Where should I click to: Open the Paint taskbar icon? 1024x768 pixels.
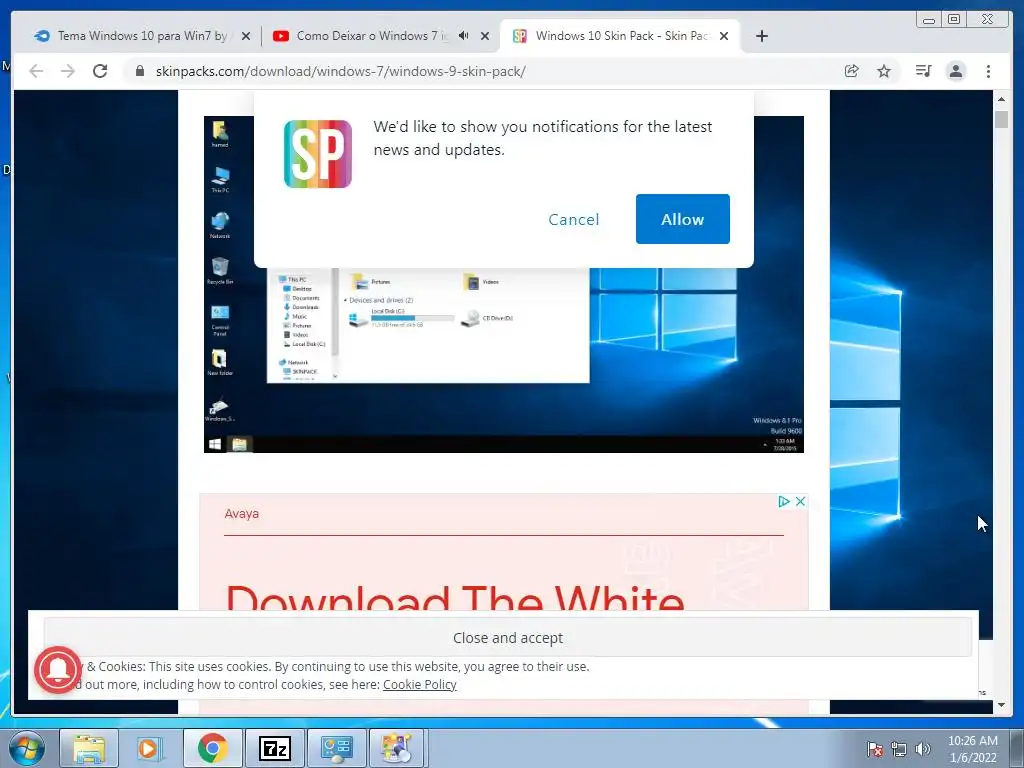(x=397, y=748)
